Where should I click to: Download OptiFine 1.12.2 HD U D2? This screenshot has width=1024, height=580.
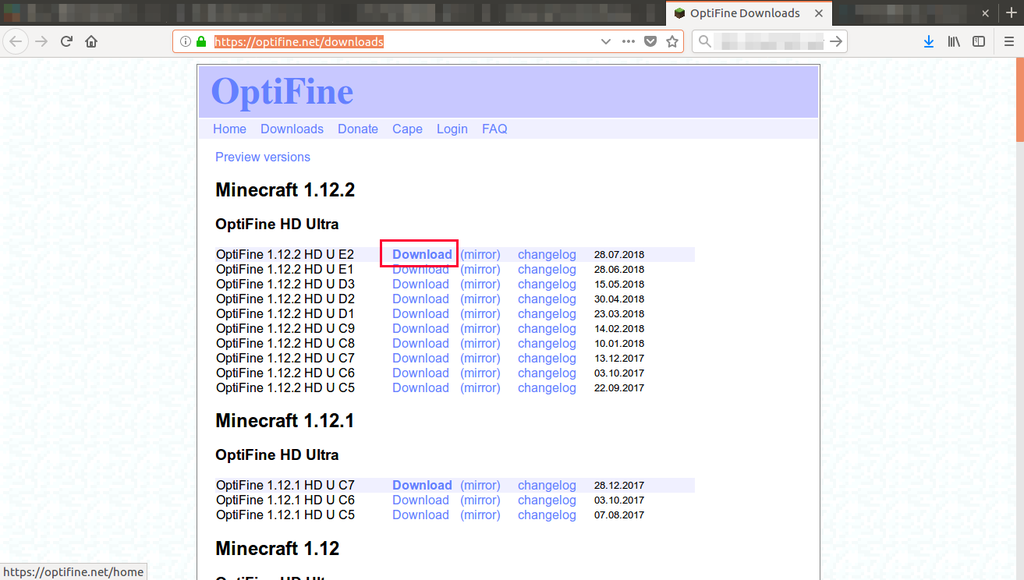(x=421, y=298)
